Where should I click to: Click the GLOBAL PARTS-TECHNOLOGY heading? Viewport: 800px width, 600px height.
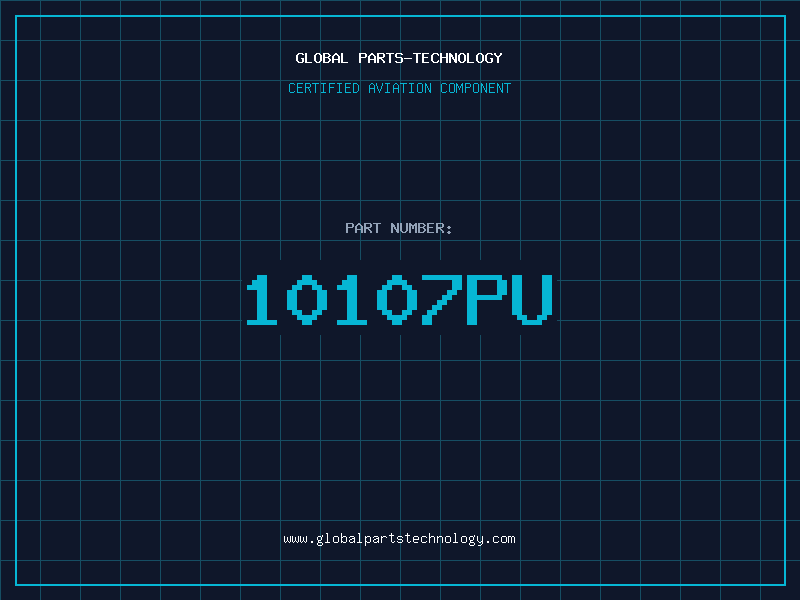pos(399,58)
